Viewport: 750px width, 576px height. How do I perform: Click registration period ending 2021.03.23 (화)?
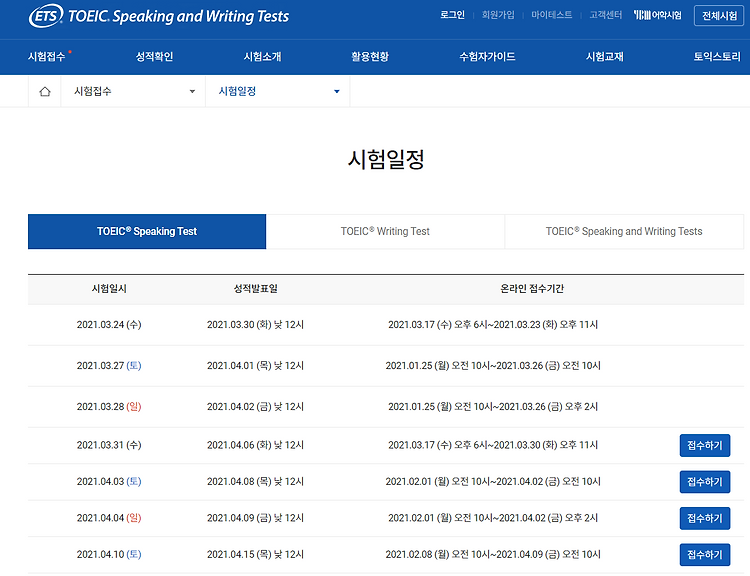[x=493, y=324]
